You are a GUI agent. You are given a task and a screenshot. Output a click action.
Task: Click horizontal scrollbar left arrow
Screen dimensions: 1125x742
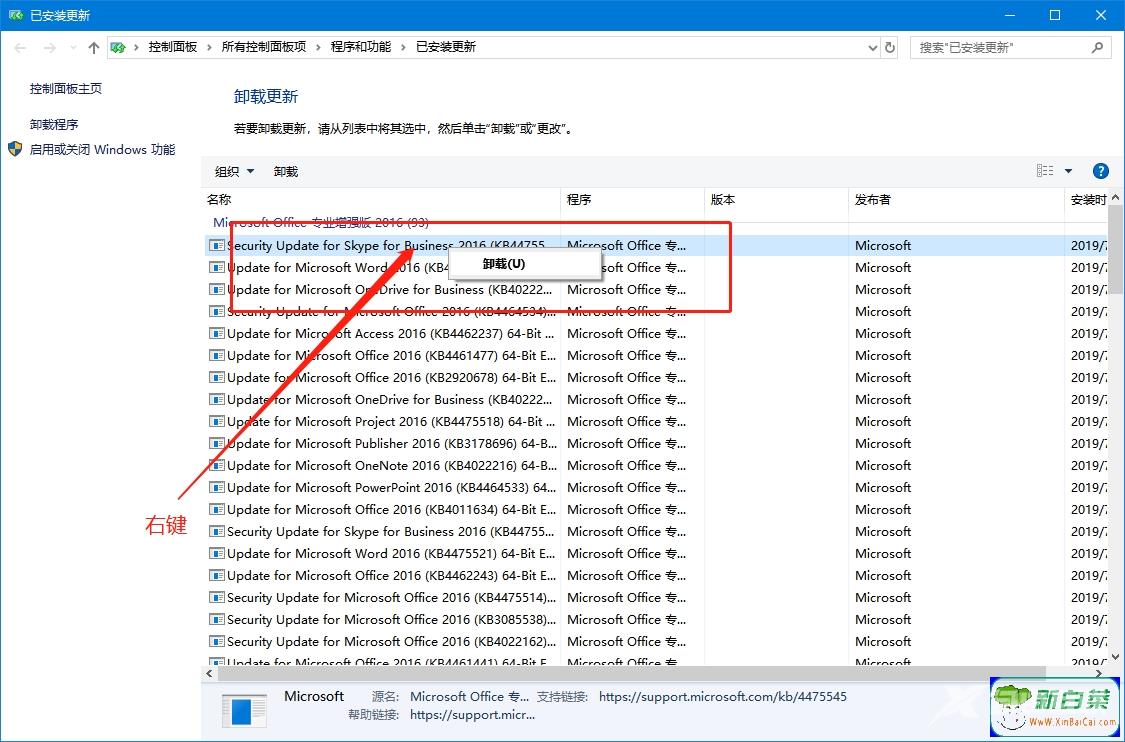point(210,673)
